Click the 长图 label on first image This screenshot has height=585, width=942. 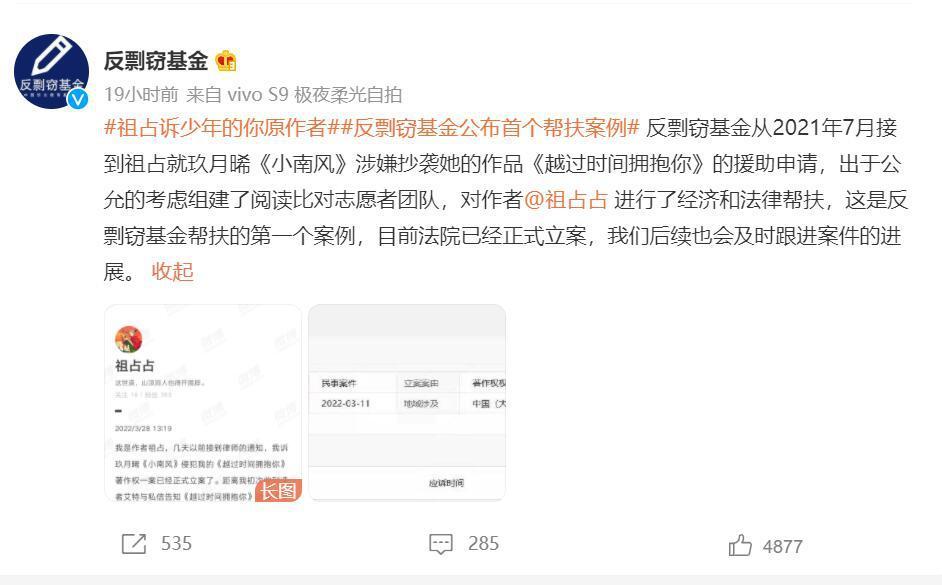pos(278,491)
